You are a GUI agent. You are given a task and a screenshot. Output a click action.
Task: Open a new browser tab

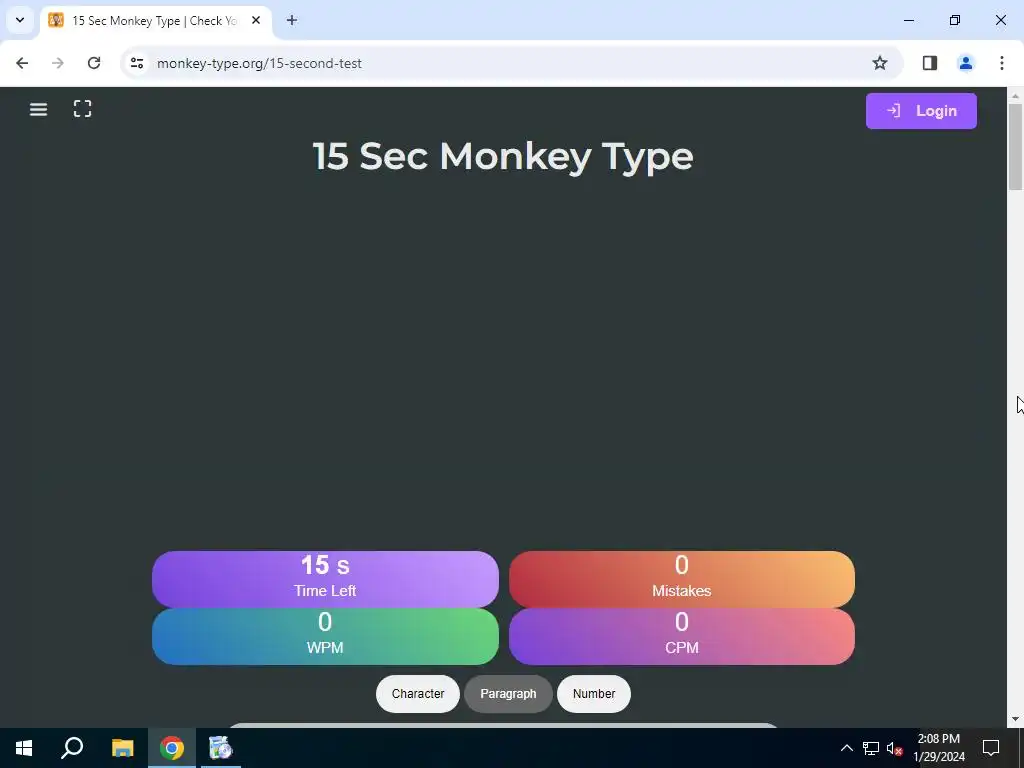pyautogui.click(x=292, y=20)
